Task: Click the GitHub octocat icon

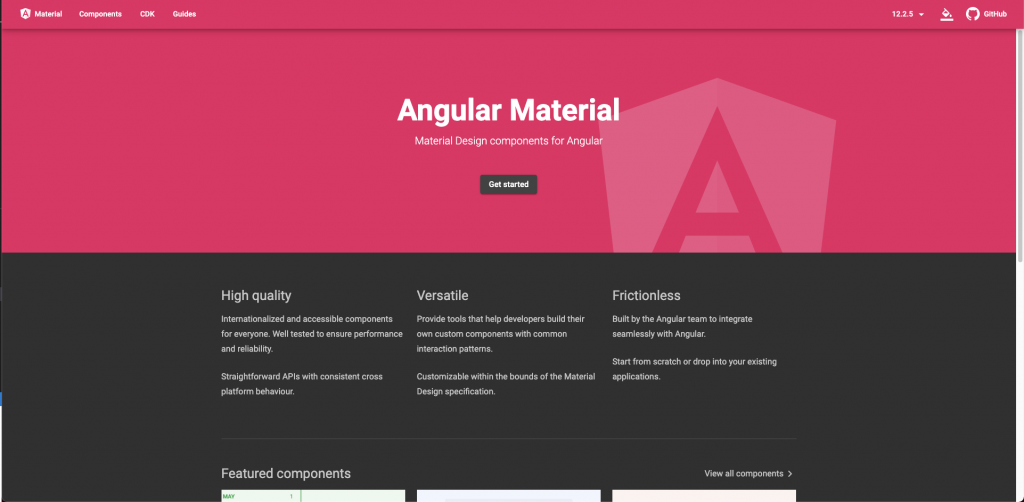Action: (x=972, y=14)
